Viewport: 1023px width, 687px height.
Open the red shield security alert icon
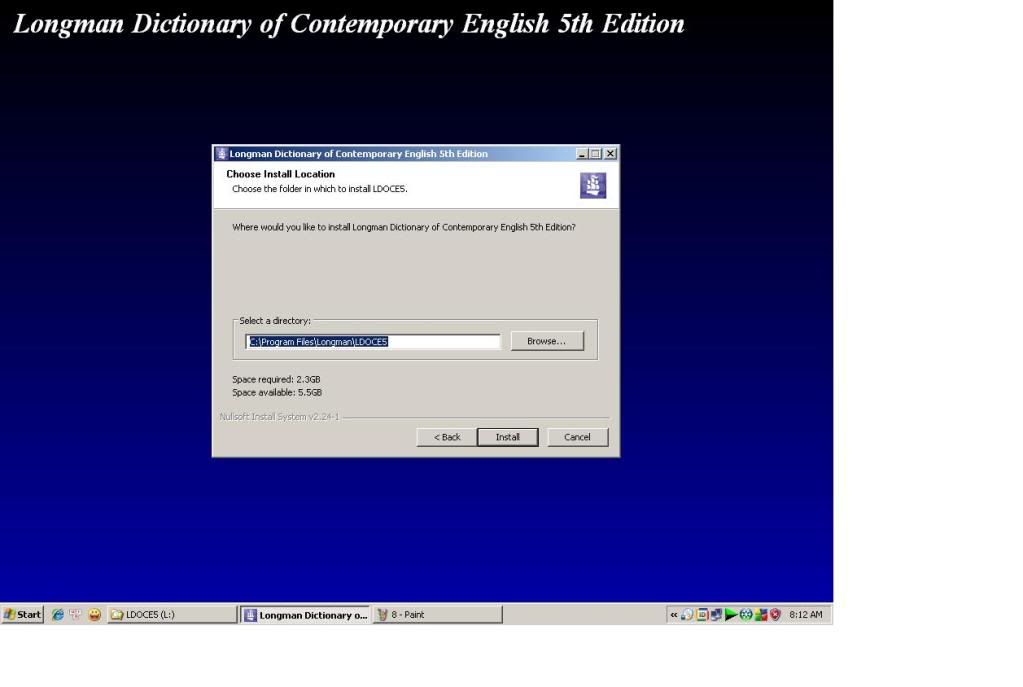coord(775,615)
